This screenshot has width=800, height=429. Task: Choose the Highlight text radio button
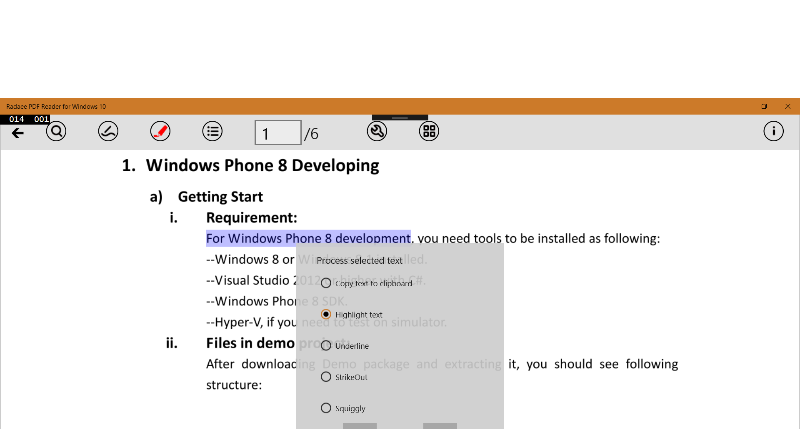pos(326,314)
